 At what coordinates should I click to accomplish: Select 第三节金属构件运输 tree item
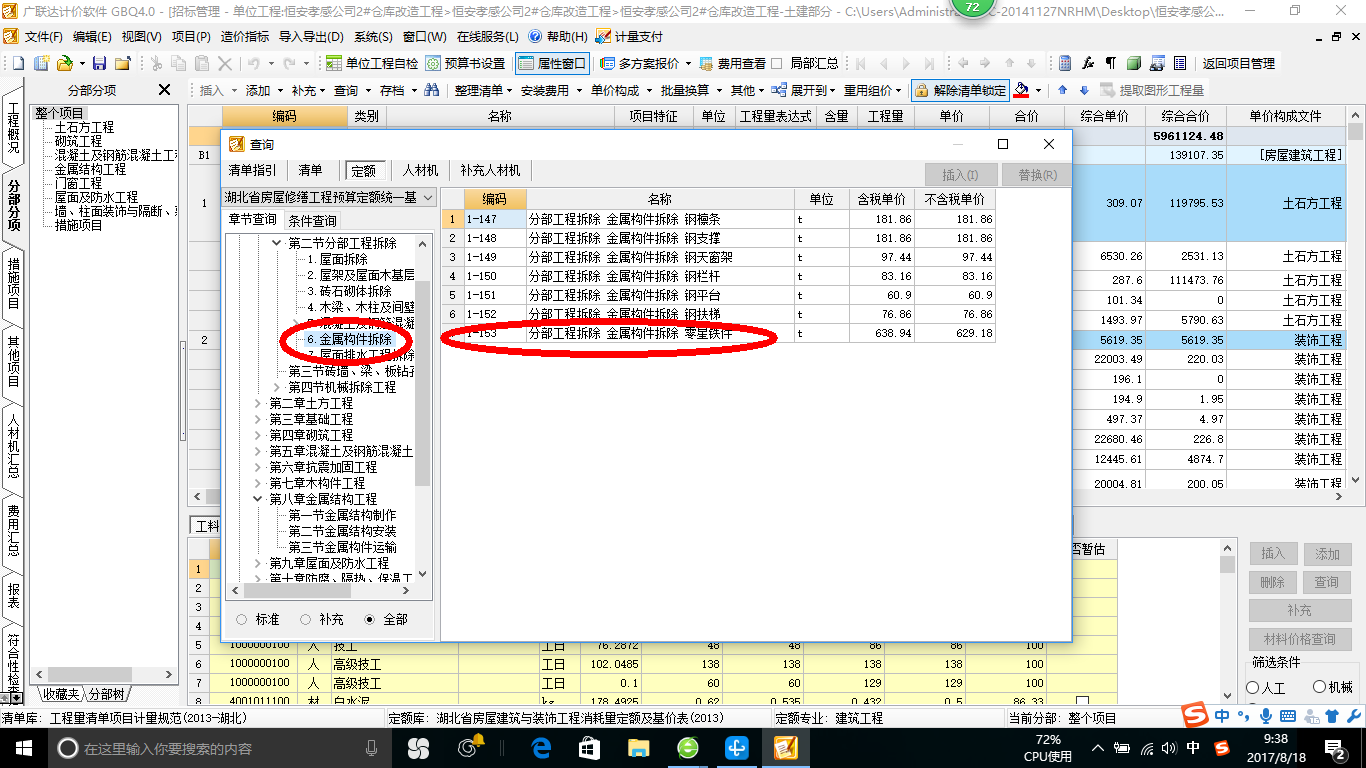(x=342, y=547)
